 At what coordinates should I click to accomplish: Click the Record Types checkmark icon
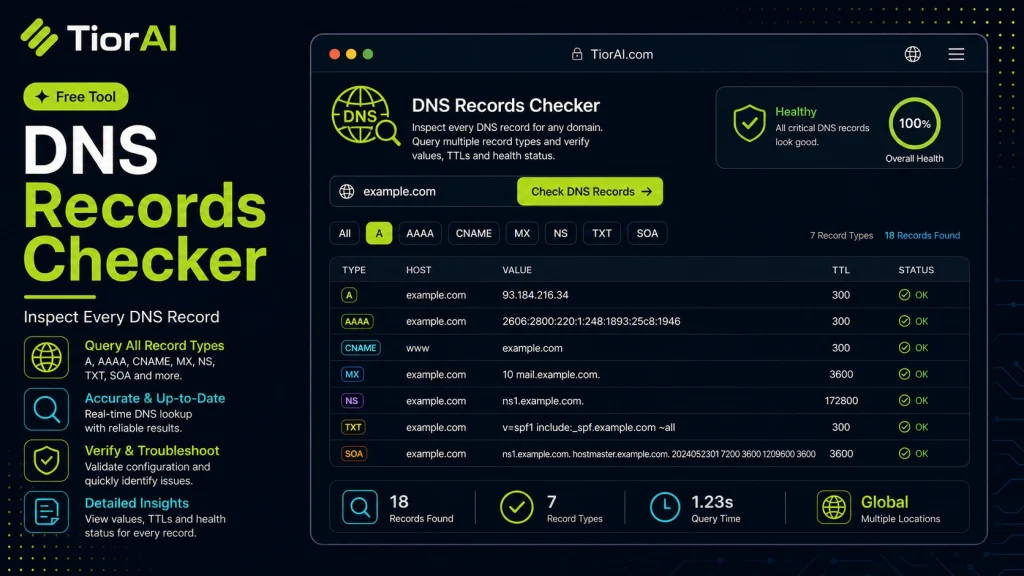(517, 507)
